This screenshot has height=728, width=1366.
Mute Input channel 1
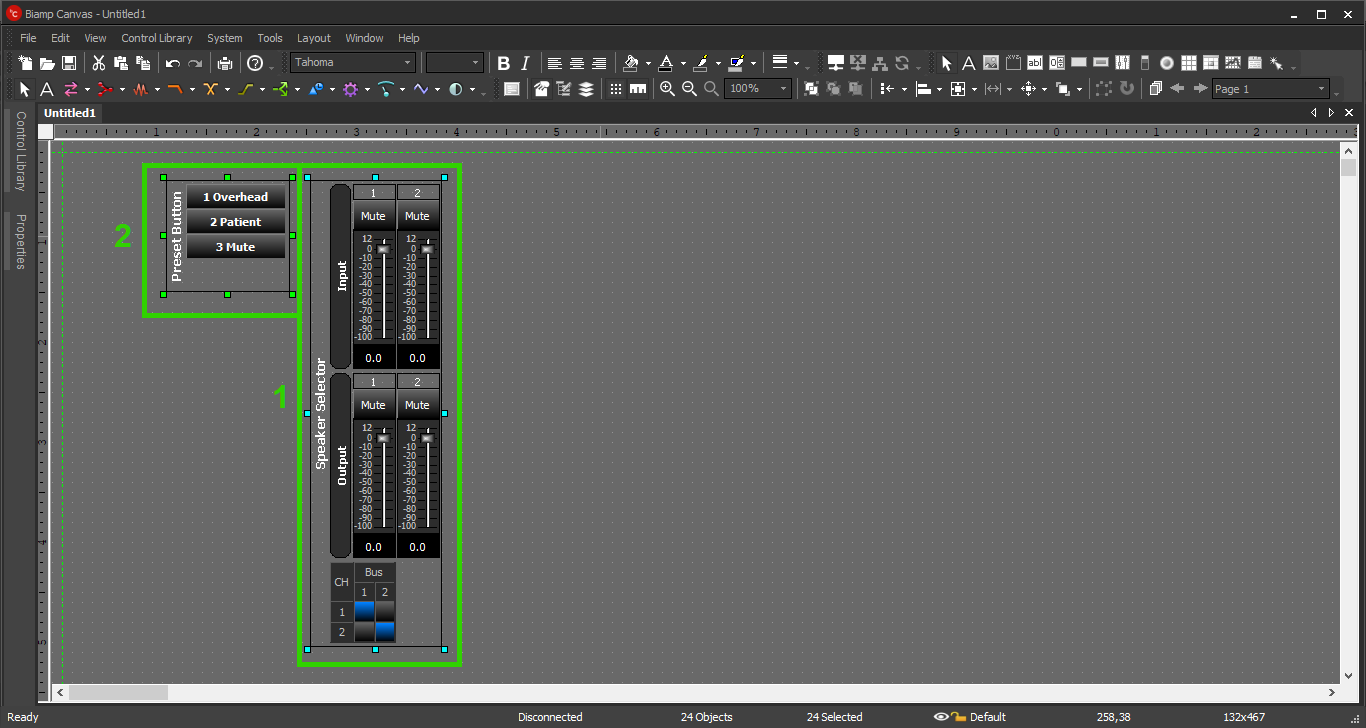373,216
